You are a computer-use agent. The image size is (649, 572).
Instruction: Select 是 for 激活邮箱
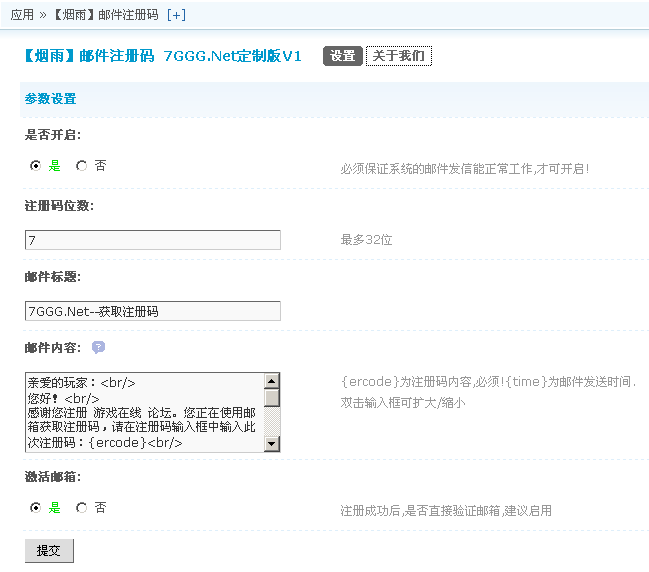[x=36, y=507]
